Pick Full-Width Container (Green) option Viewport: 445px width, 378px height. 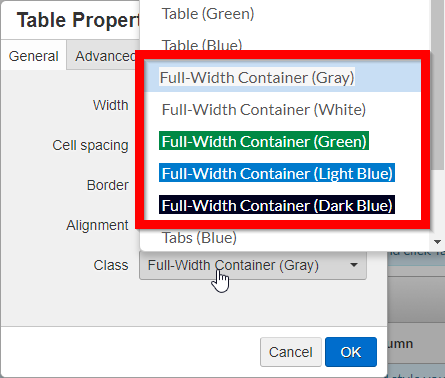click(x=283, y=141)
